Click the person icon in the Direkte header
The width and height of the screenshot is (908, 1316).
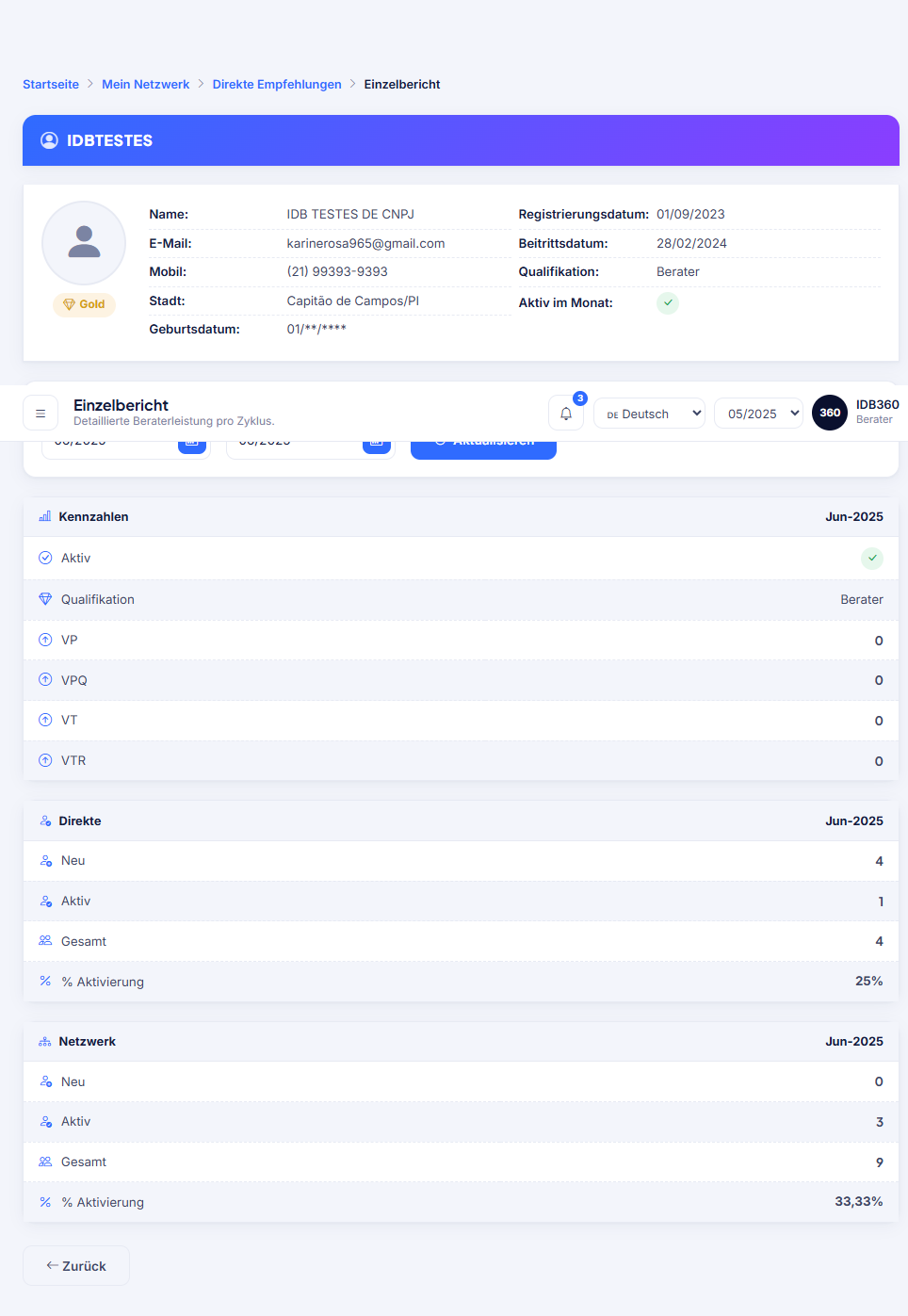click(x=45, y=821)
